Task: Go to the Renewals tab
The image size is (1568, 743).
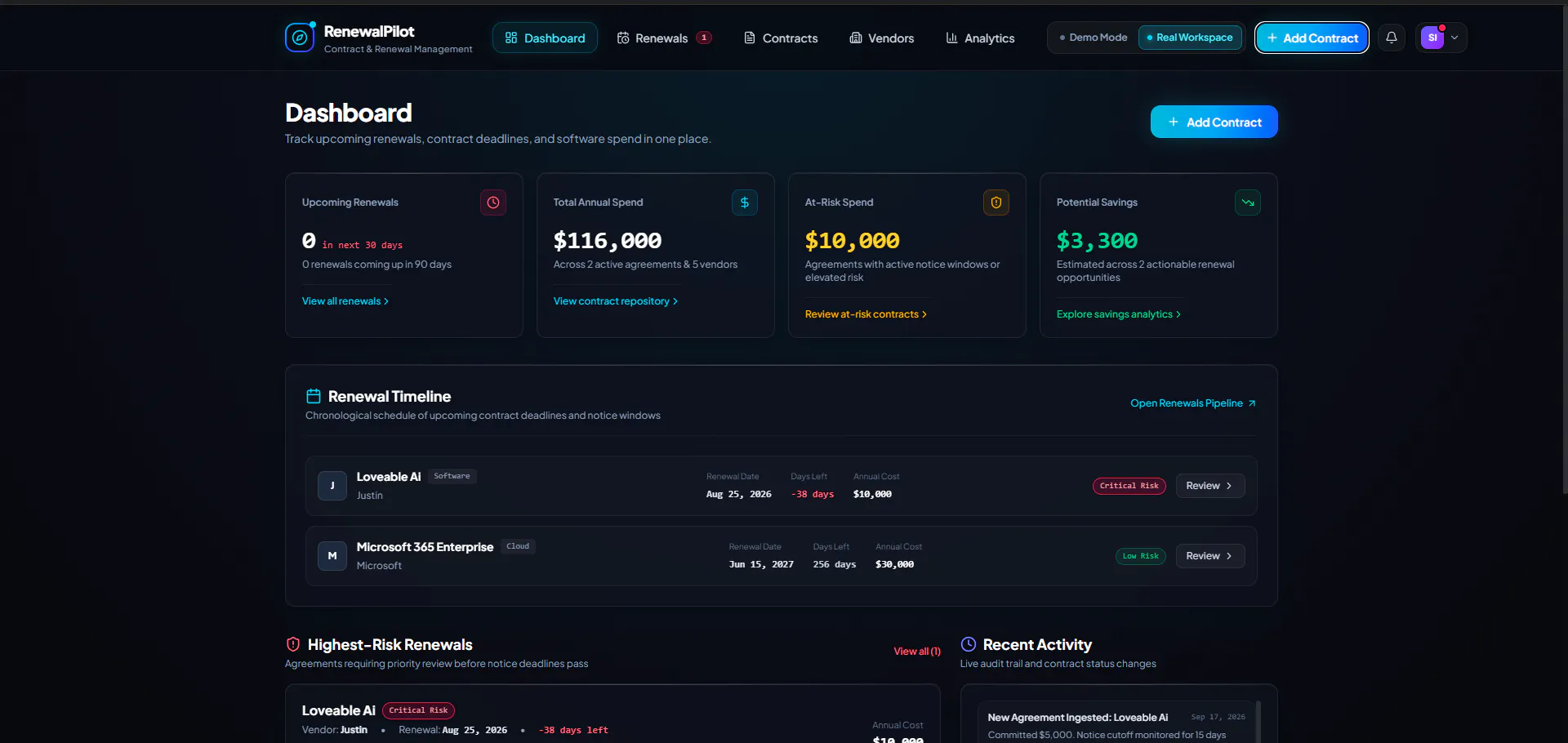Action: point(664,38)
